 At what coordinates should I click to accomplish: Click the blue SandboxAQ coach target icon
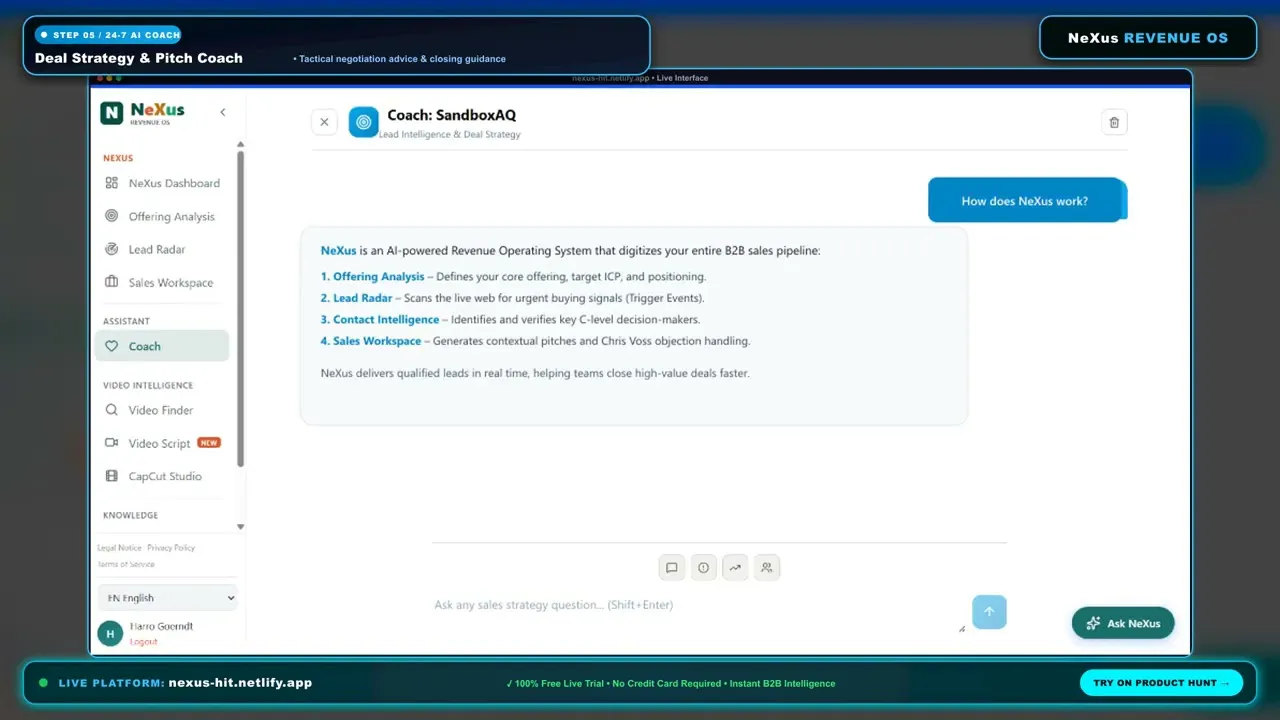(x=363, y=122)
